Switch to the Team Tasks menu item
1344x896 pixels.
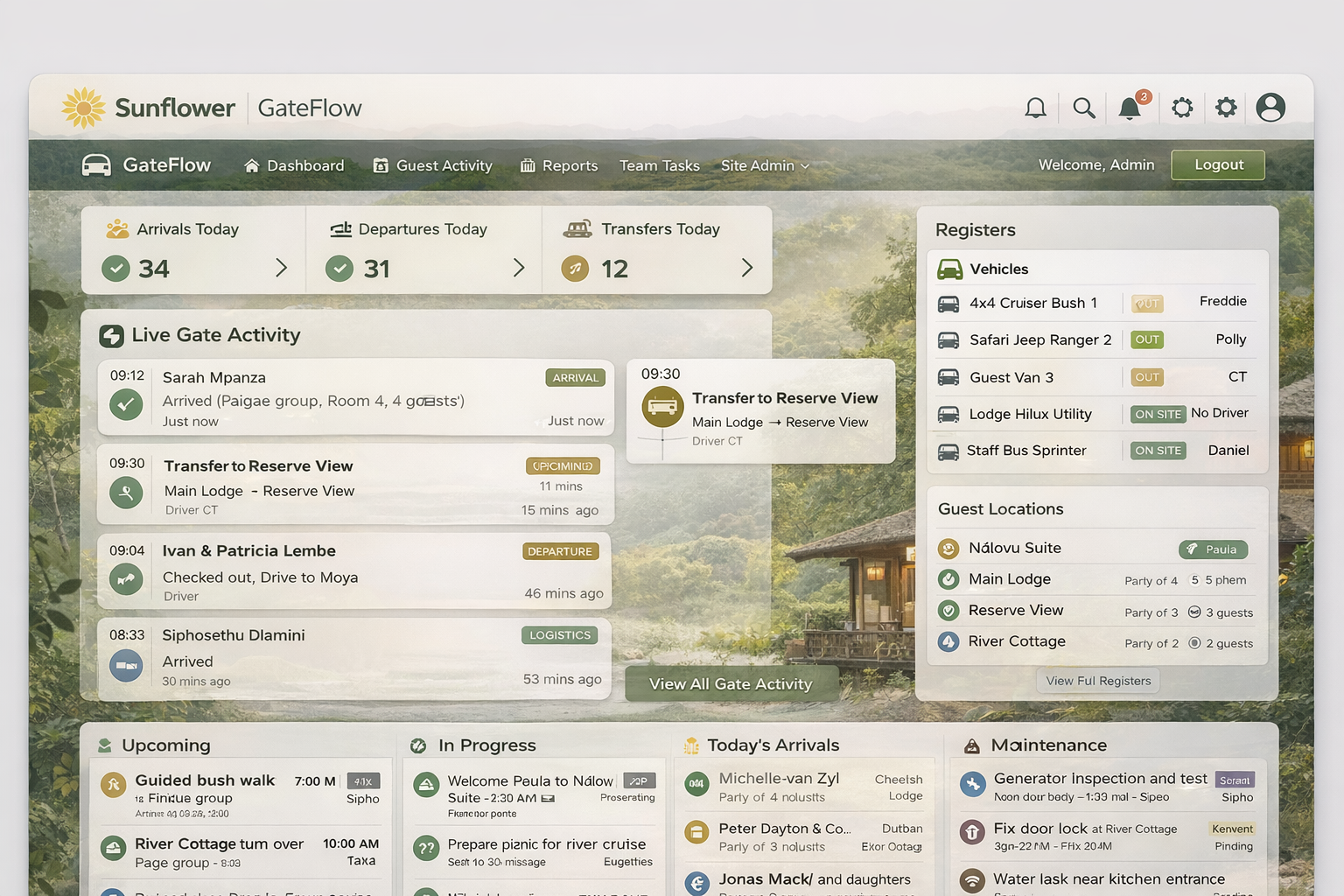(659, 164)
